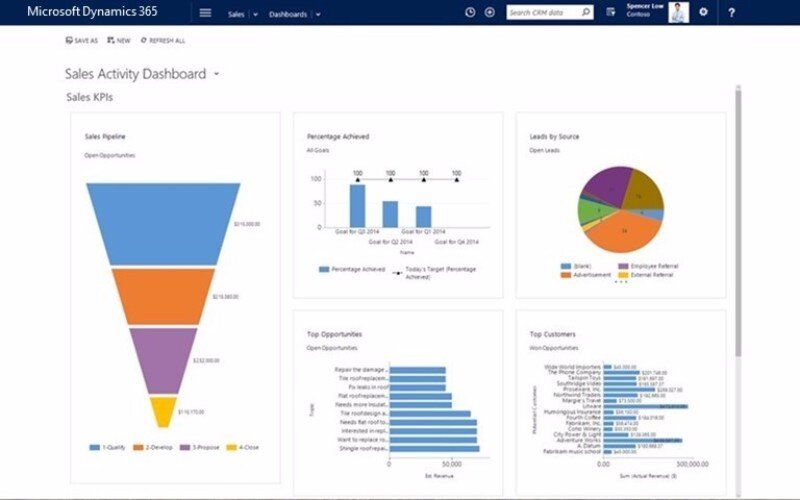Screen dimensions: 800x500
Task: Click the Search CRM data field
Action: (541, 13)
